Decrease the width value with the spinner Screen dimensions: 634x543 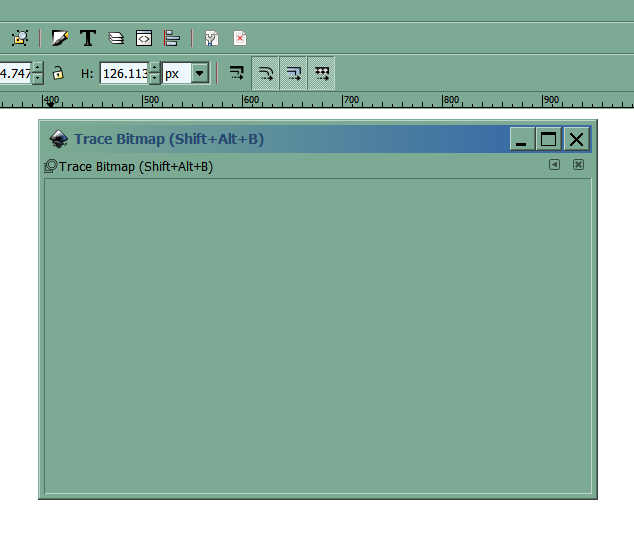[38, 78]
